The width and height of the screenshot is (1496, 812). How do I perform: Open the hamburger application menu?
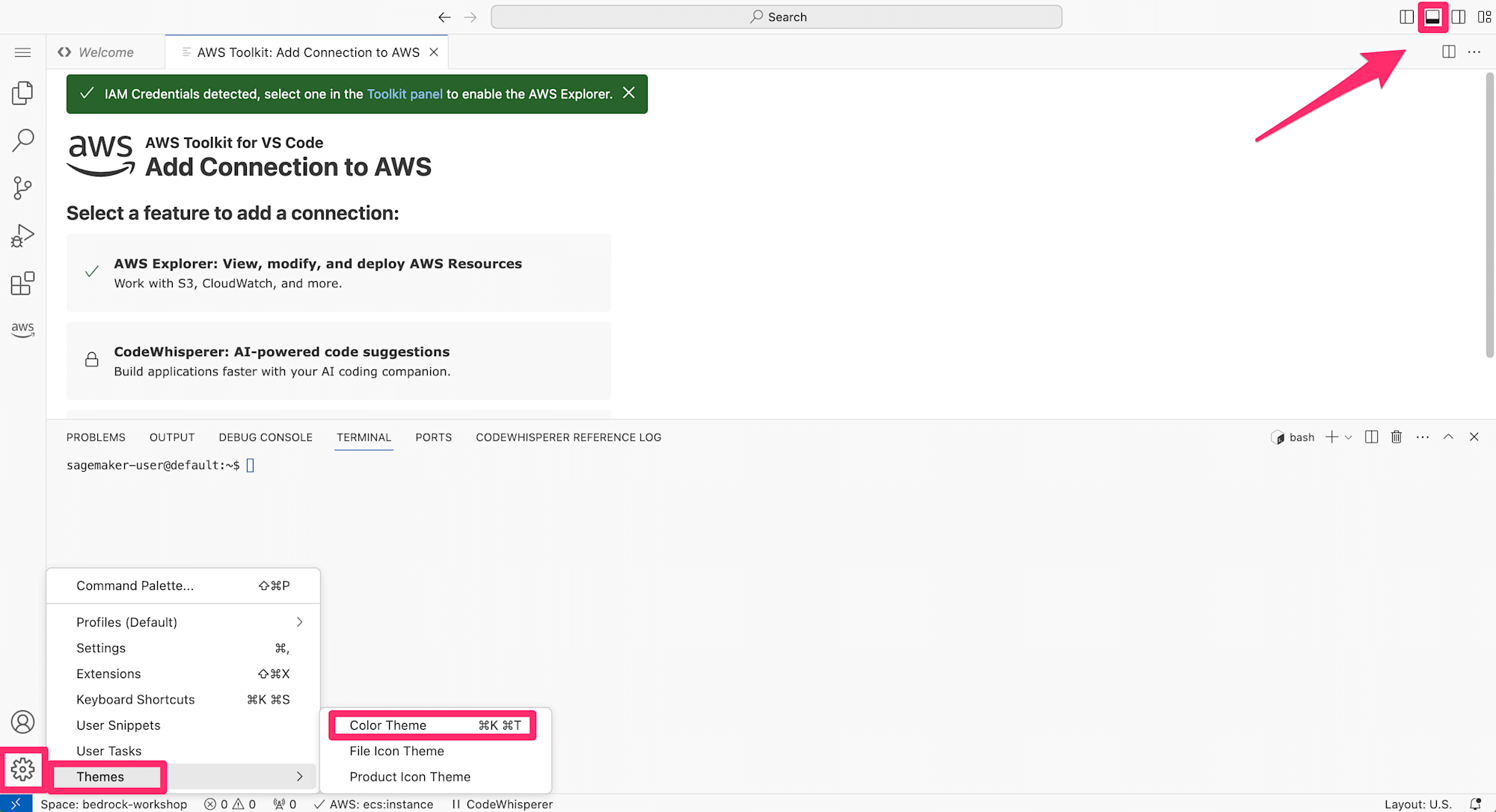(x=22, y=52)
